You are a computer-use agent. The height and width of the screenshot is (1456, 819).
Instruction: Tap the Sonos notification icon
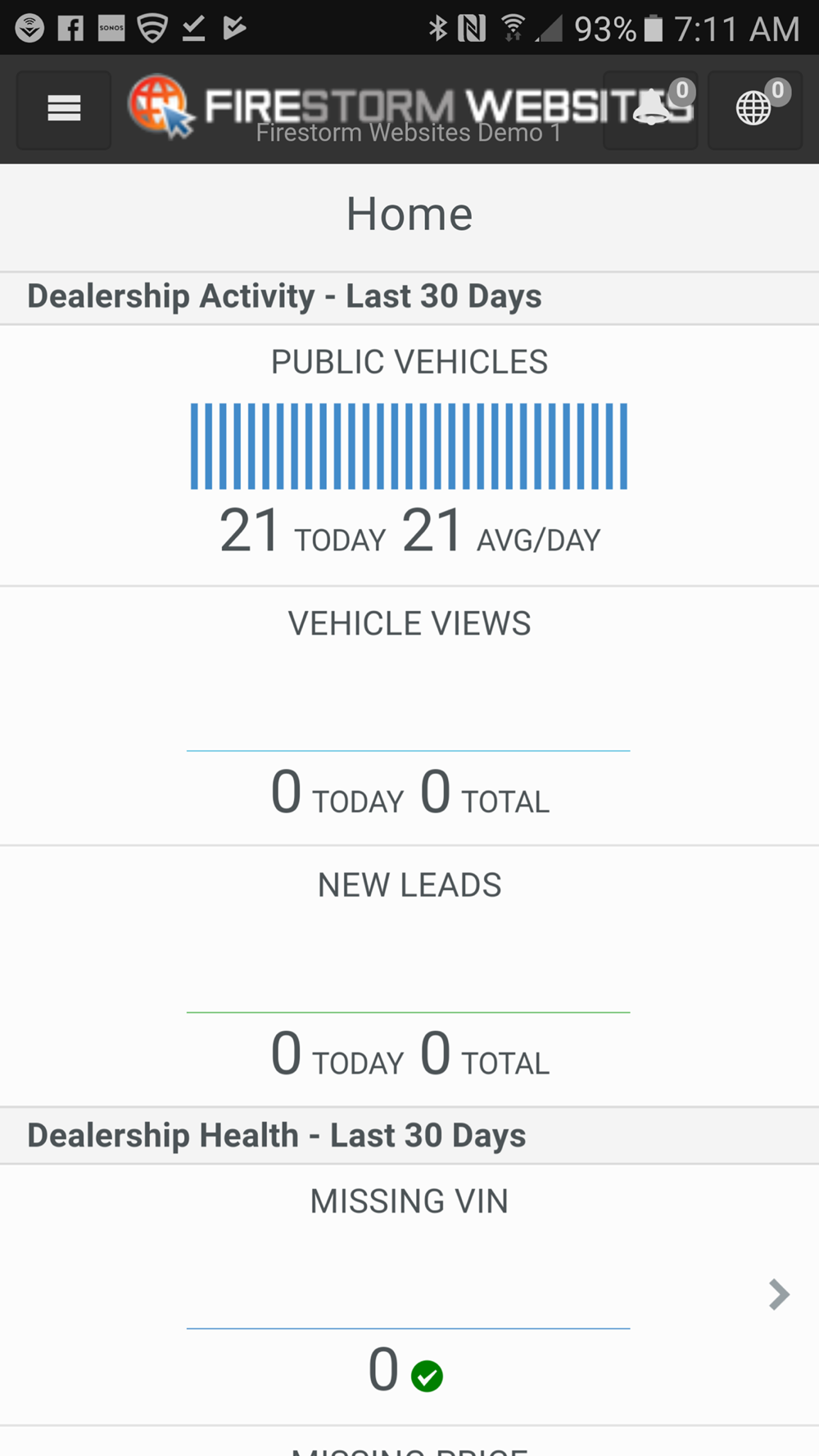point(111,29)
